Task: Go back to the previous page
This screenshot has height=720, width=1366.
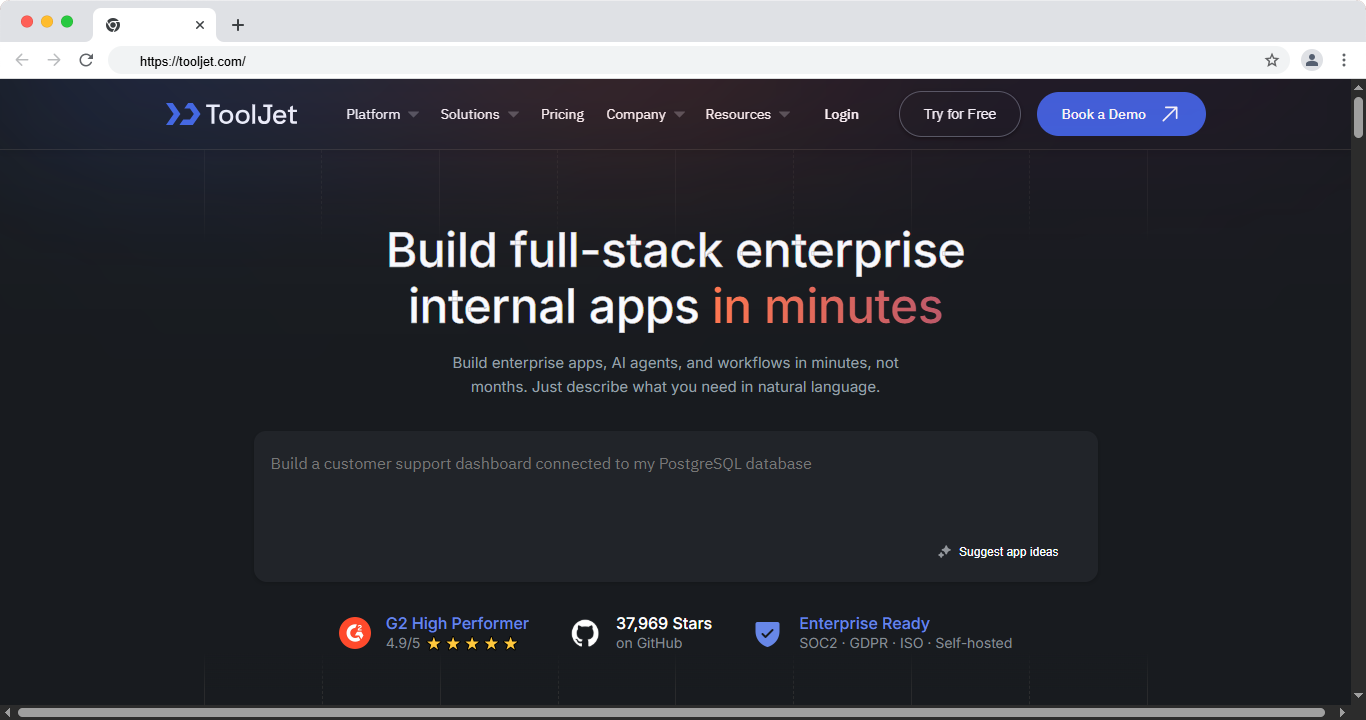Action: pos(22,60)
